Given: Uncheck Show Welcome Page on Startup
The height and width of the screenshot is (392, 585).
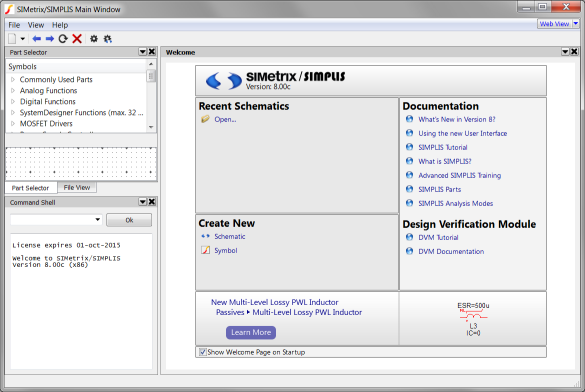Looking at the screenshot, I should (203, 352).
